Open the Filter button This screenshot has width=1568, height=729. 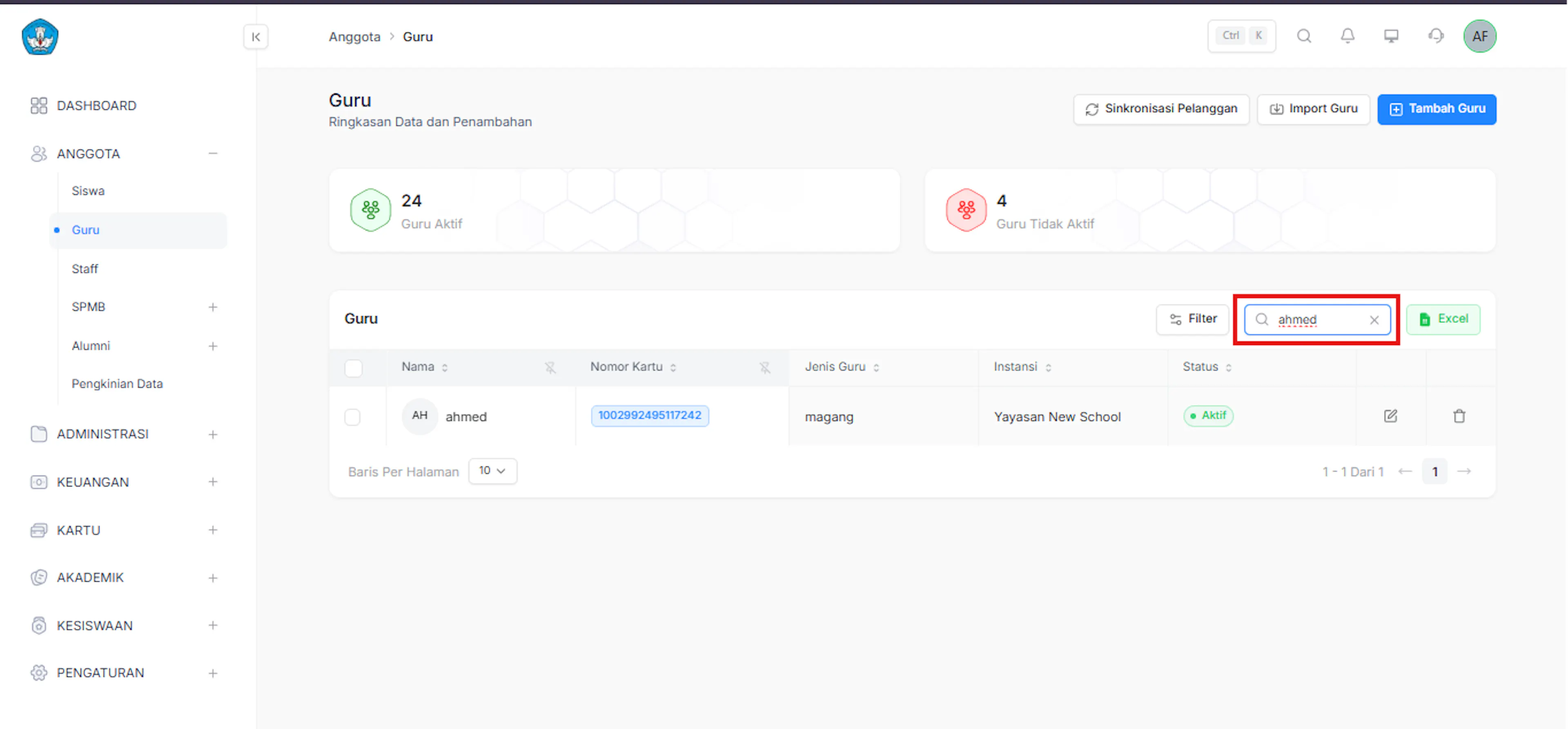1192,319
